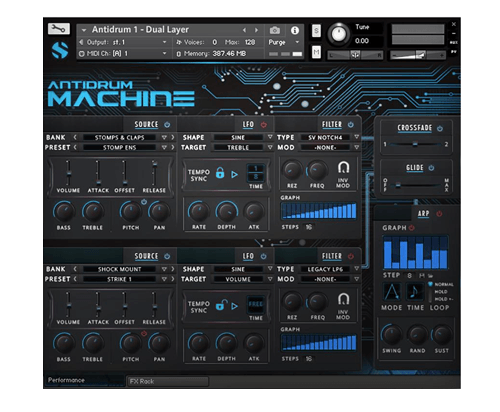Click the ARP step graph bars
Viewport: 500px width, 412px height.
[415, 253]
